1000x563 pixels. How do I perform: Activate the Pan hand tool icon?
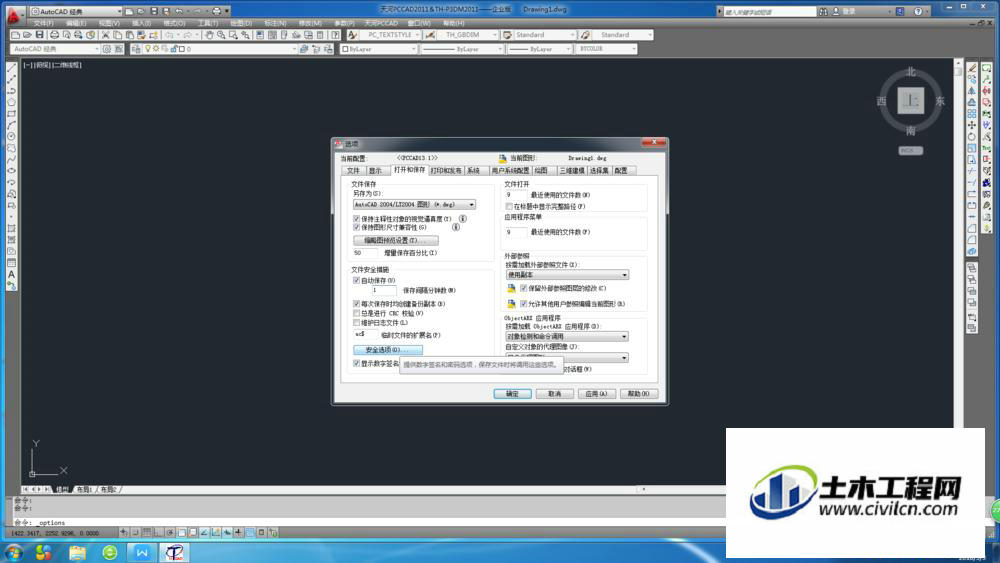pos(209,35)
